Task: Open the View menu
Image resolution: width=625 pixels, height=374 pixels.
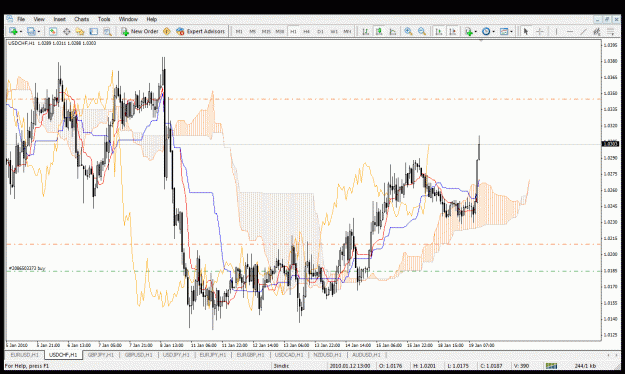Action: click(39, 19)
